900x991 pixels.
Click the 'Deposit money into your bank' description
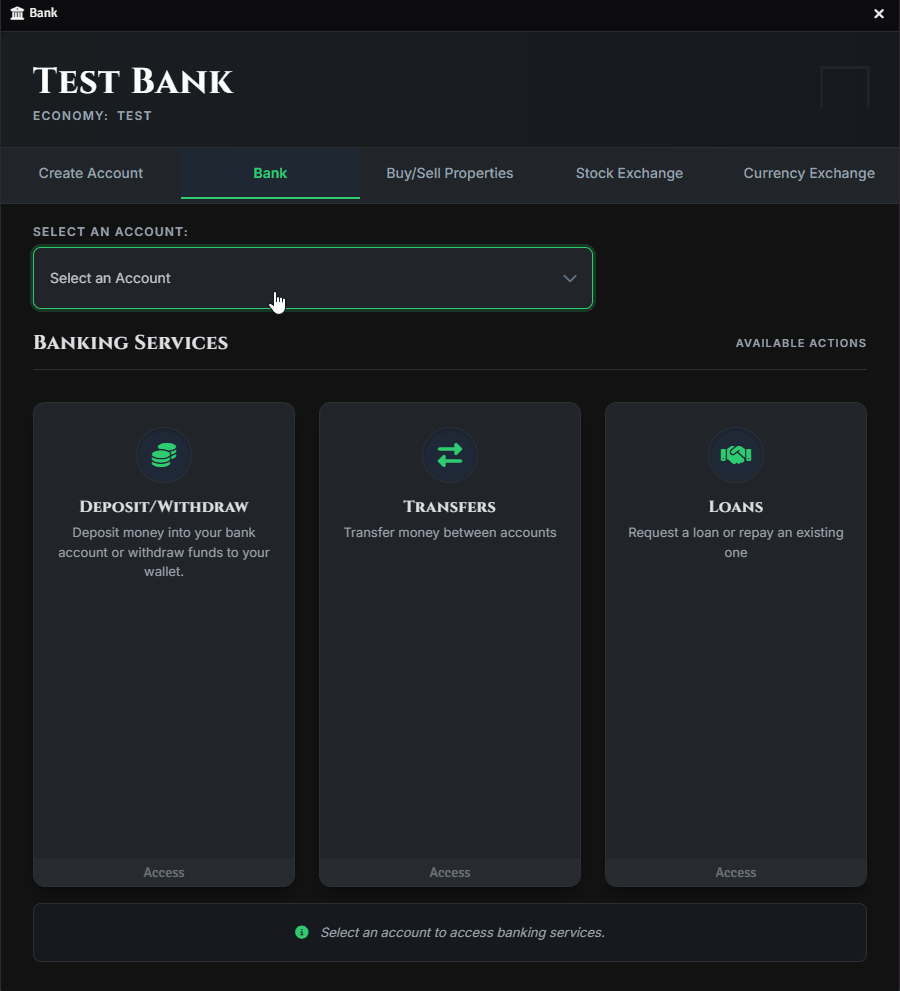pos(164,552)
